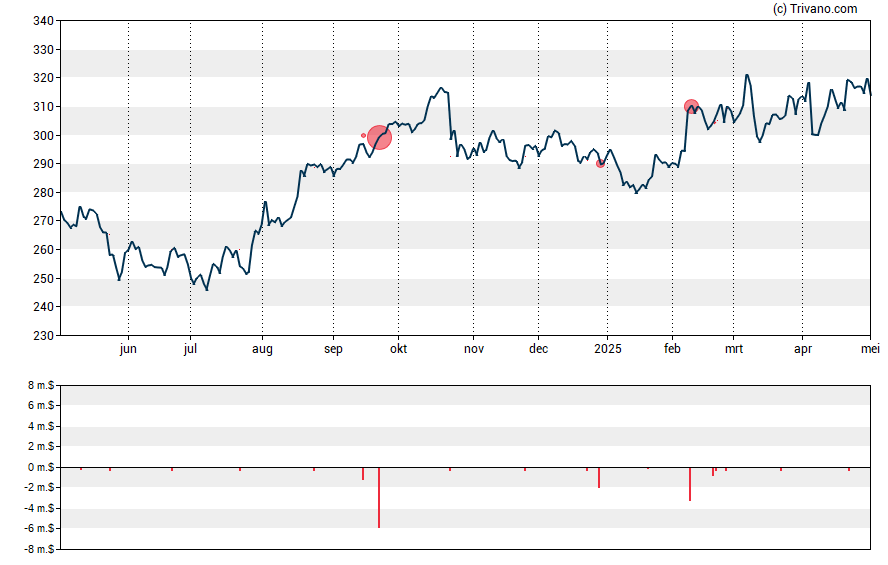
Task: Click the red bar reaching -2 m.$ before 2025
Action: pyautogui.click(x=599, y=478)
